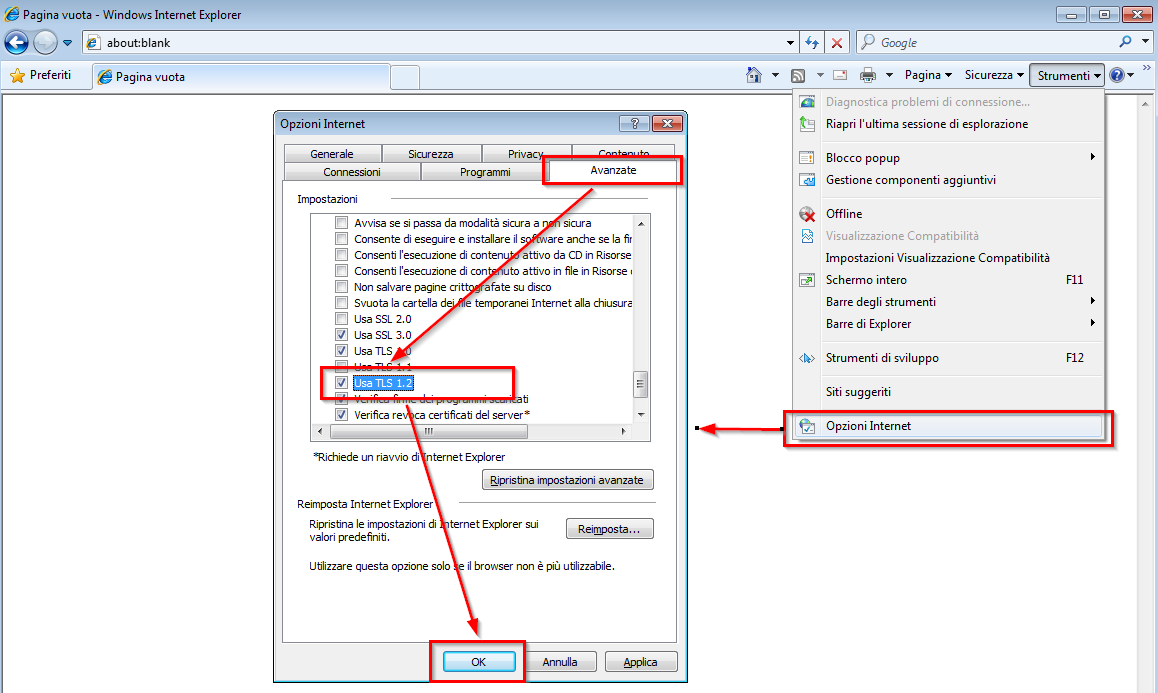1158x693 pixels.
Task: Choose Schermo intero menu item
Action: coord(949,279)
